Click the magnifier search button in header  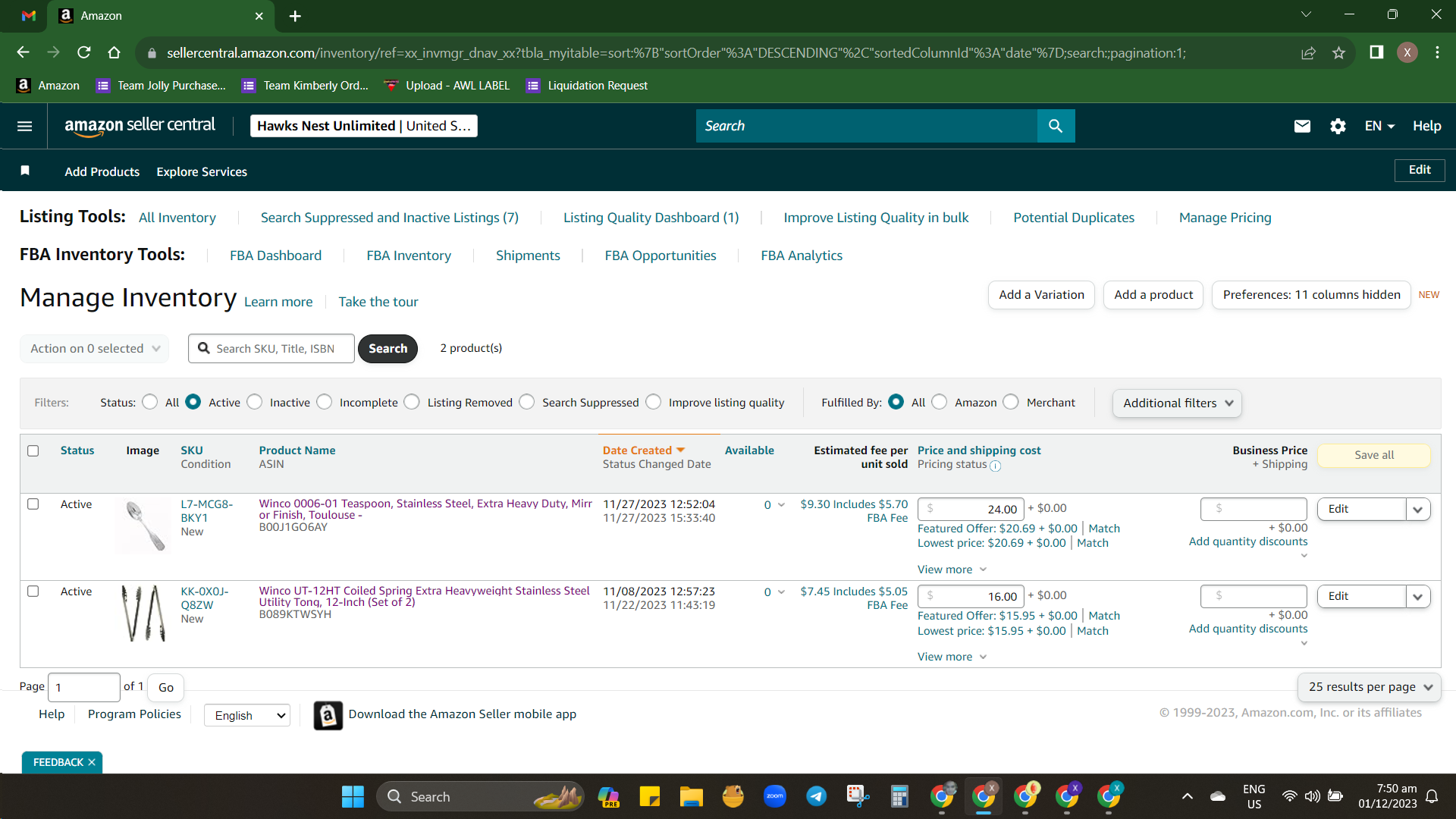point(1056,126)
